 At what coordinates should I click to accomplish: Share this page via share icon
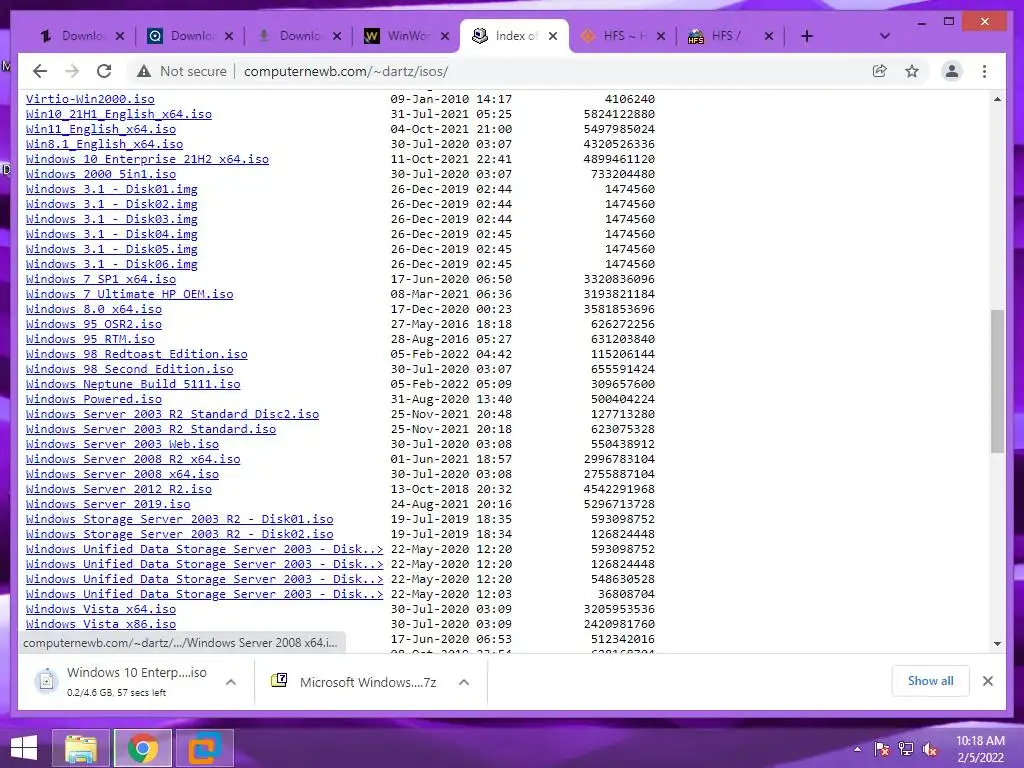click(x=880, y=71)
